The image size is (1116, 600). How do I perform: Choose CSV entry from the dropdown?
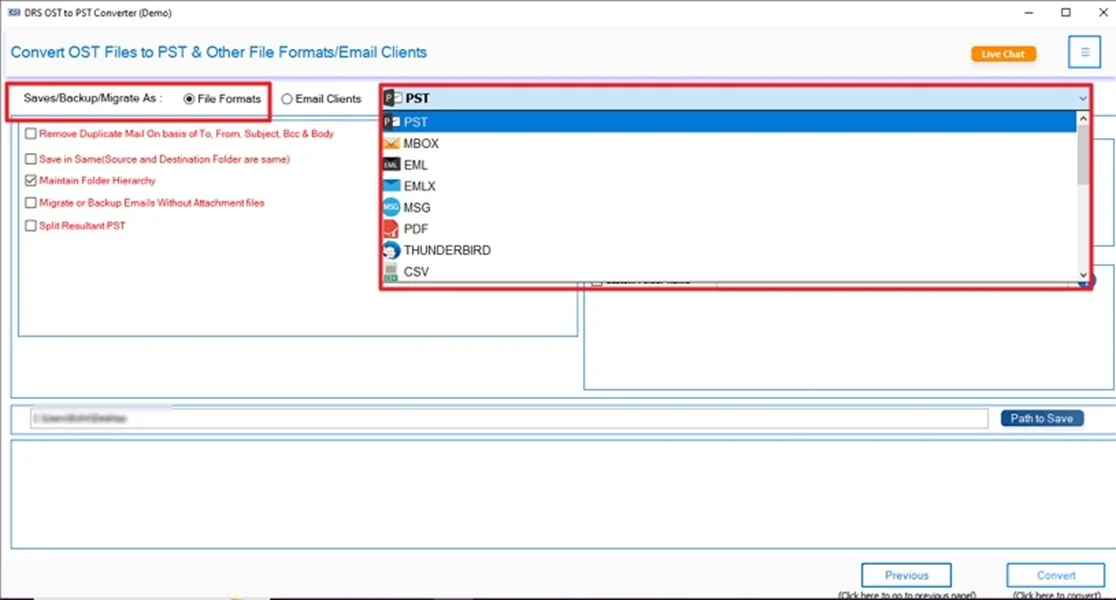(x=417, y=271)
